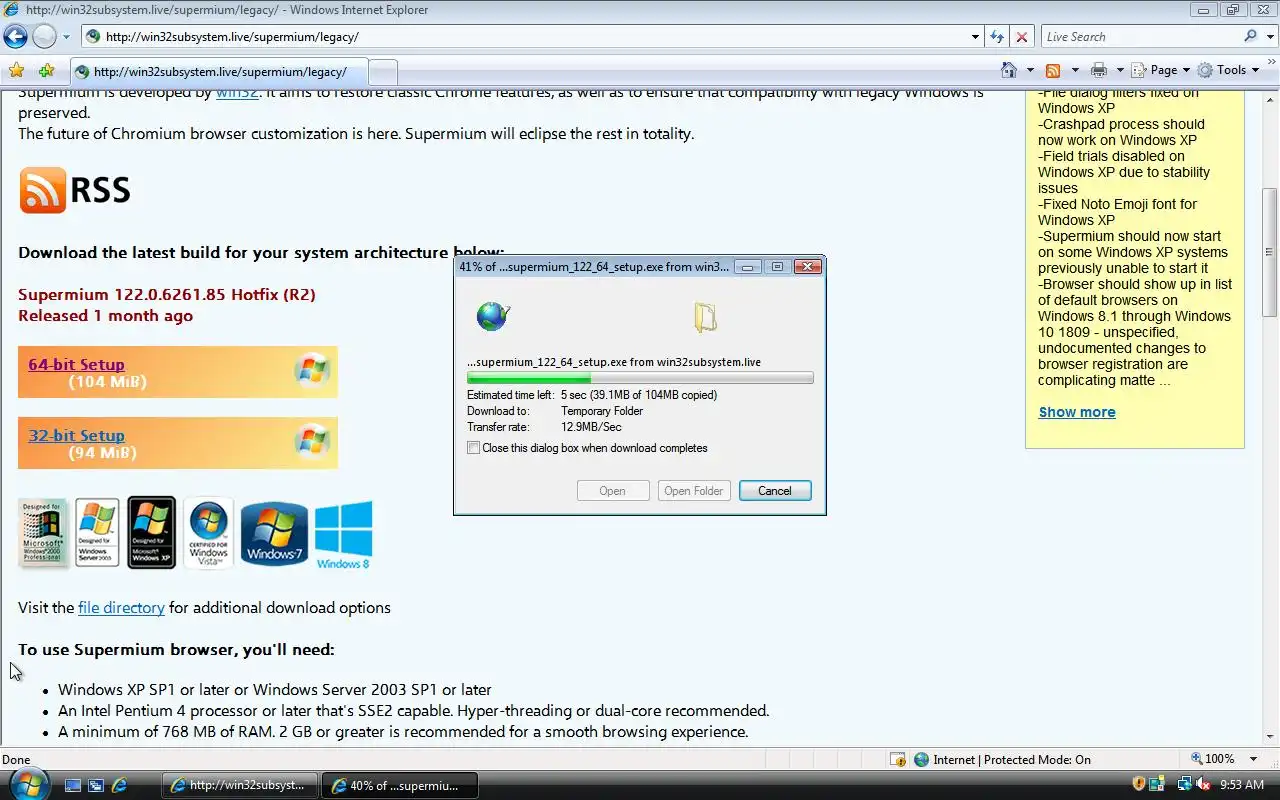Open the recent pages dropdown arrow
The height and width of the screenshot is (800, 1280).
tap(66, 37)
